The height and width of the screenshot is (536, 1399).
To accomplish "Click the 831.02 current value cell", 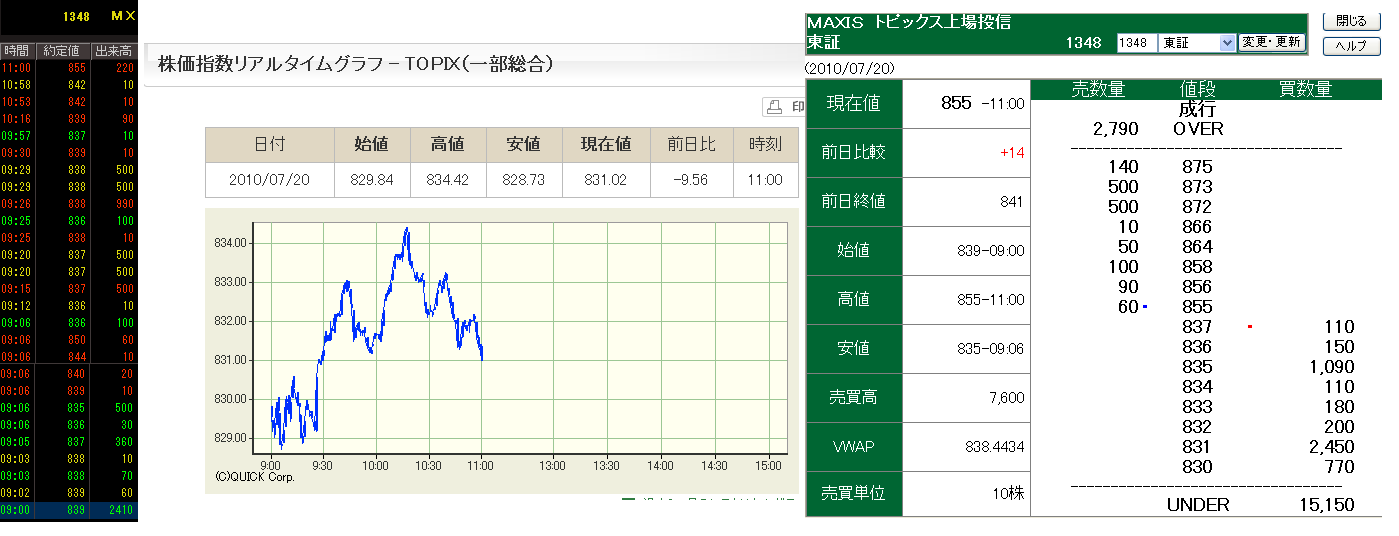I will tap(606, 180).
